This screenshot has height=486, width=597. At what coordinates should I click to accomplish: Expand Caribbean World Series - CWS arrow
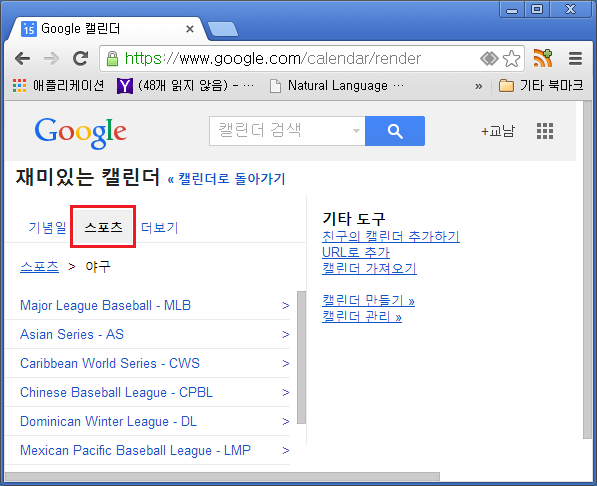(286, 363)
